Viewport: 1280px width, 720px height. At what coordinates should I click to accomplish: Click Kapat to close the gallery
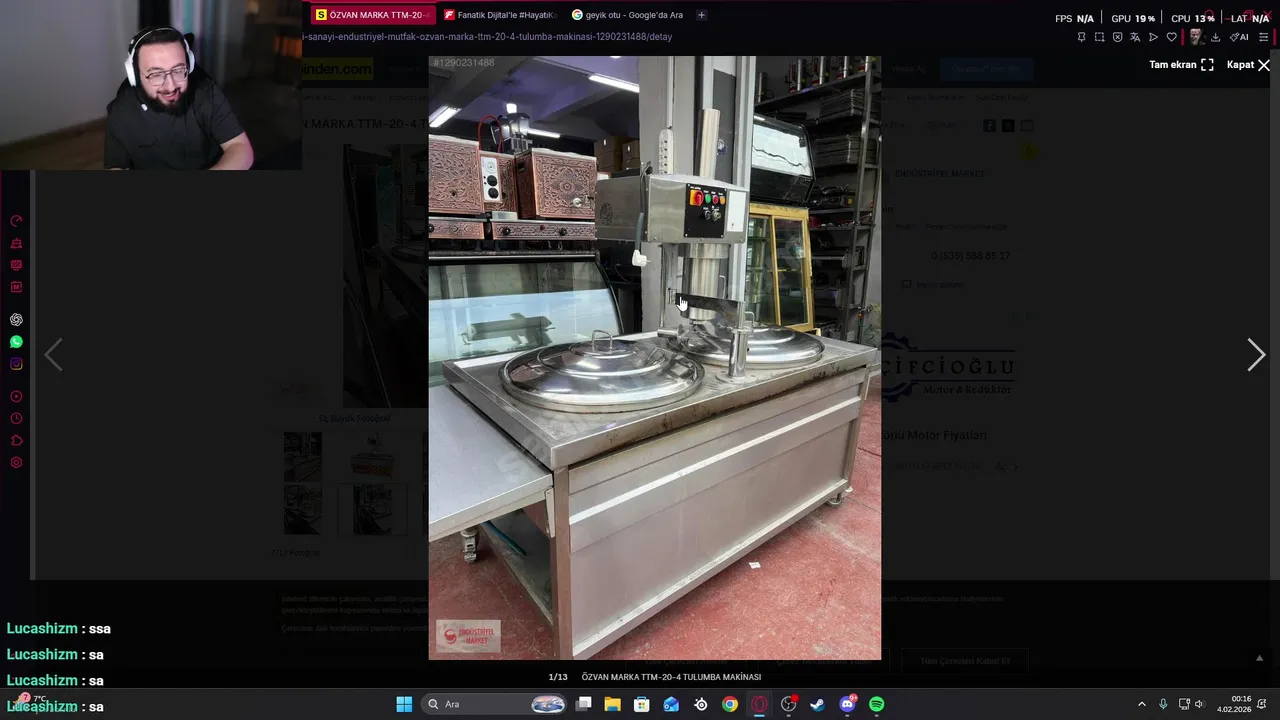pyautogui.click(x=1248, y=65)
